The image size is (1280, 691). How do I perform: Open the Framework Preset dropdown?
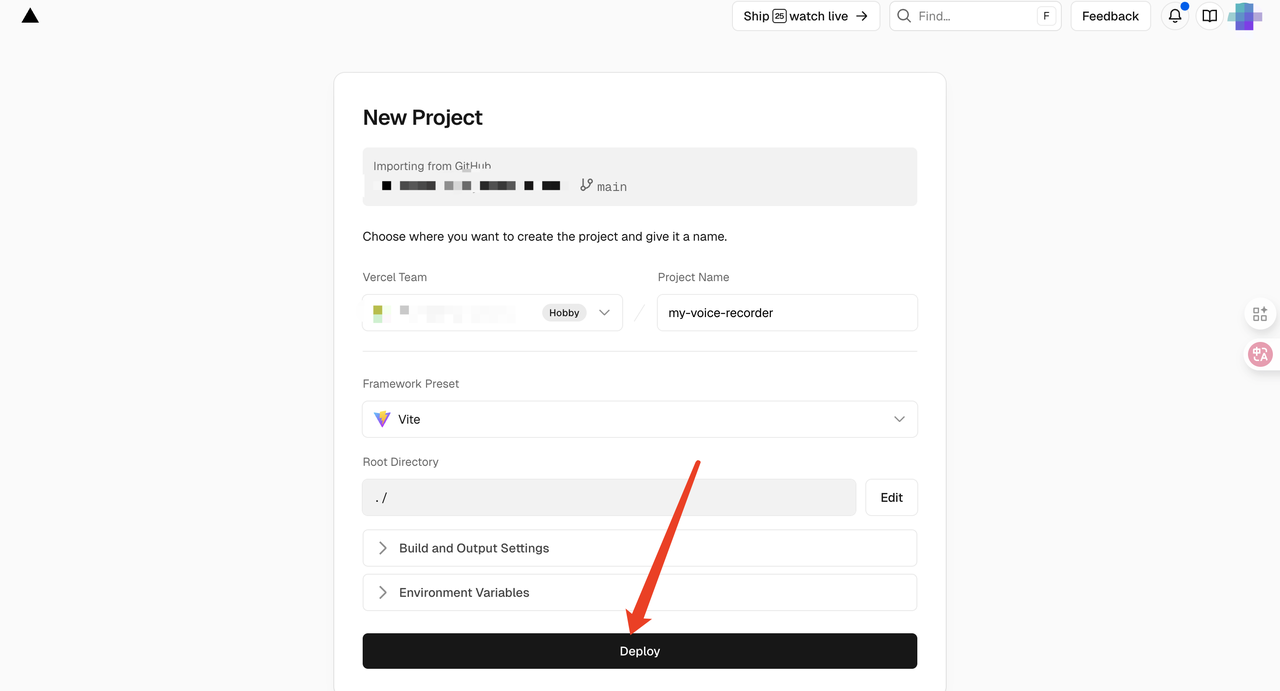[x=640, y=419]
